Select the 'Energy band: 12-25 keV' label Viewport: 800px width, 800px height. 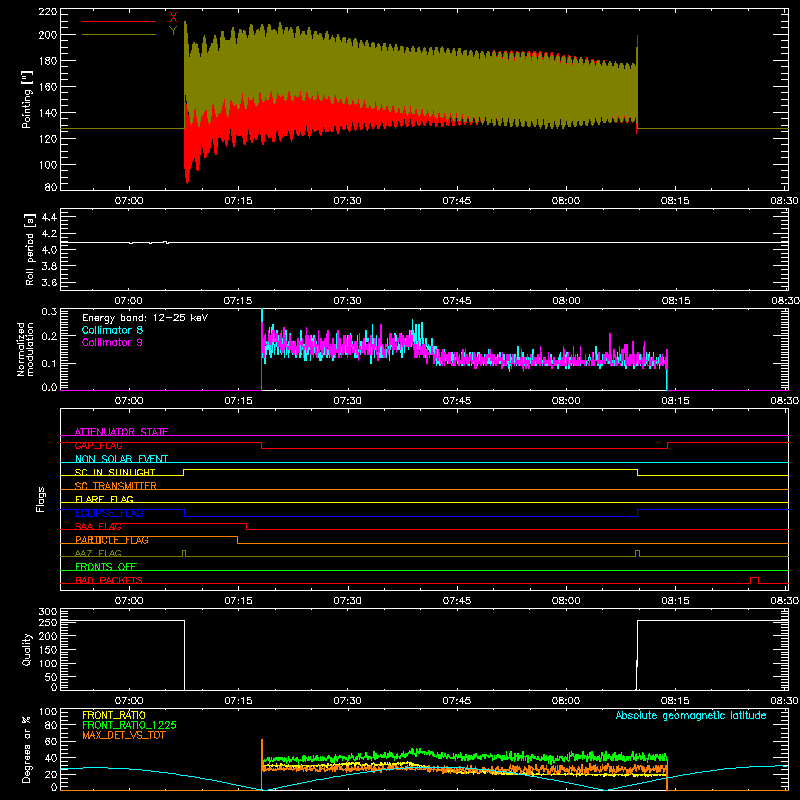coord(145,318)
